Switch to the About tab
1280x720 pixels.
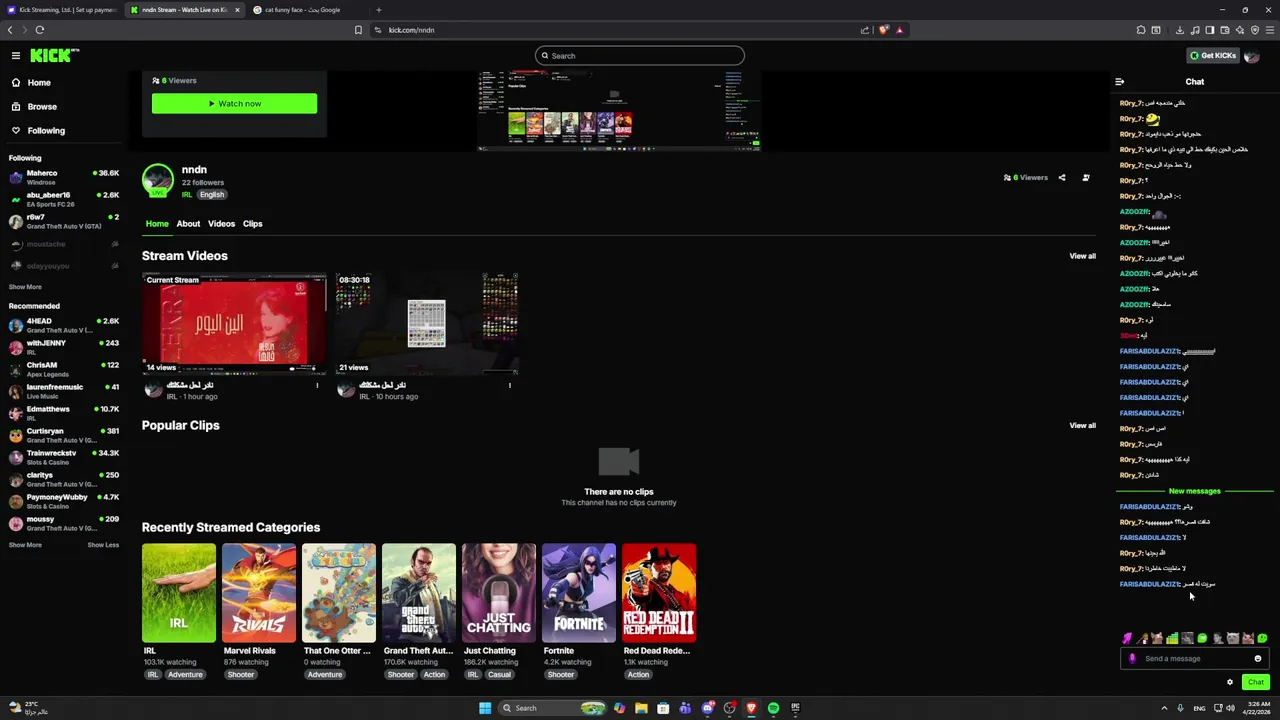188,224
